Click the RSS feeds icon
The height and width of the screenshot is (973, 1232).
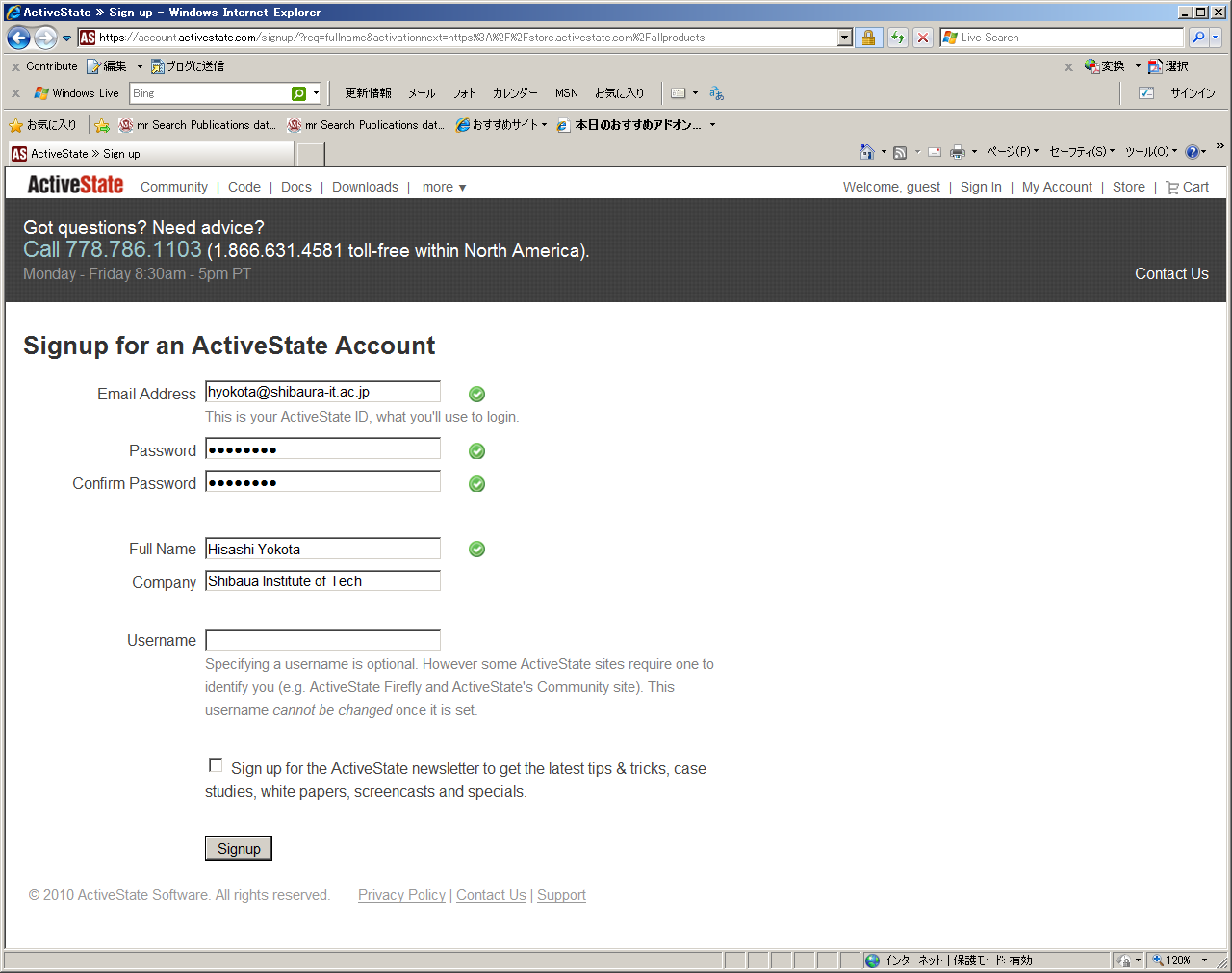pos(900,152)
